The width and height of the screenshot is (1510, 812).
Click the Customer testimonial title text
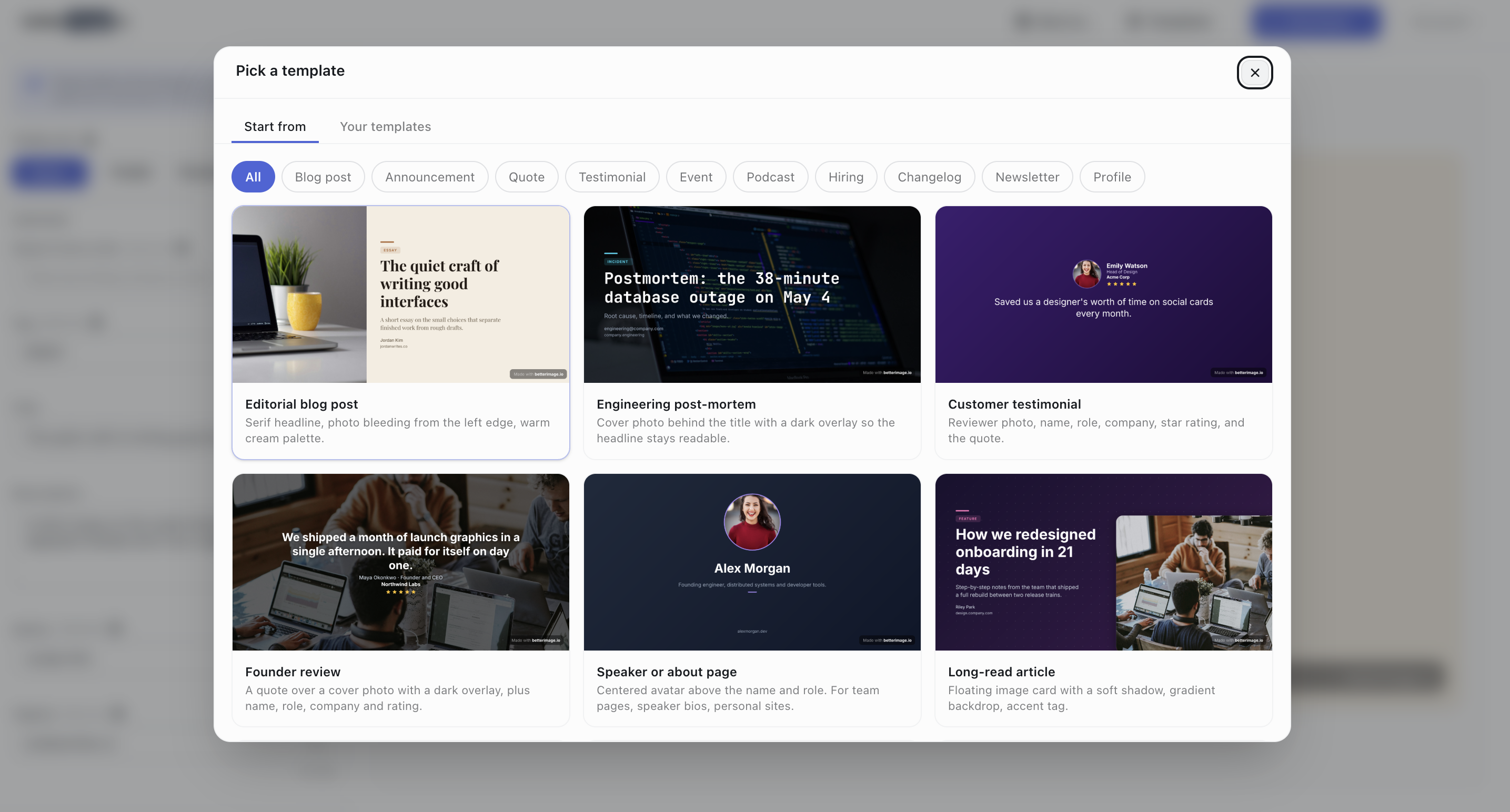coord(1014,404)
